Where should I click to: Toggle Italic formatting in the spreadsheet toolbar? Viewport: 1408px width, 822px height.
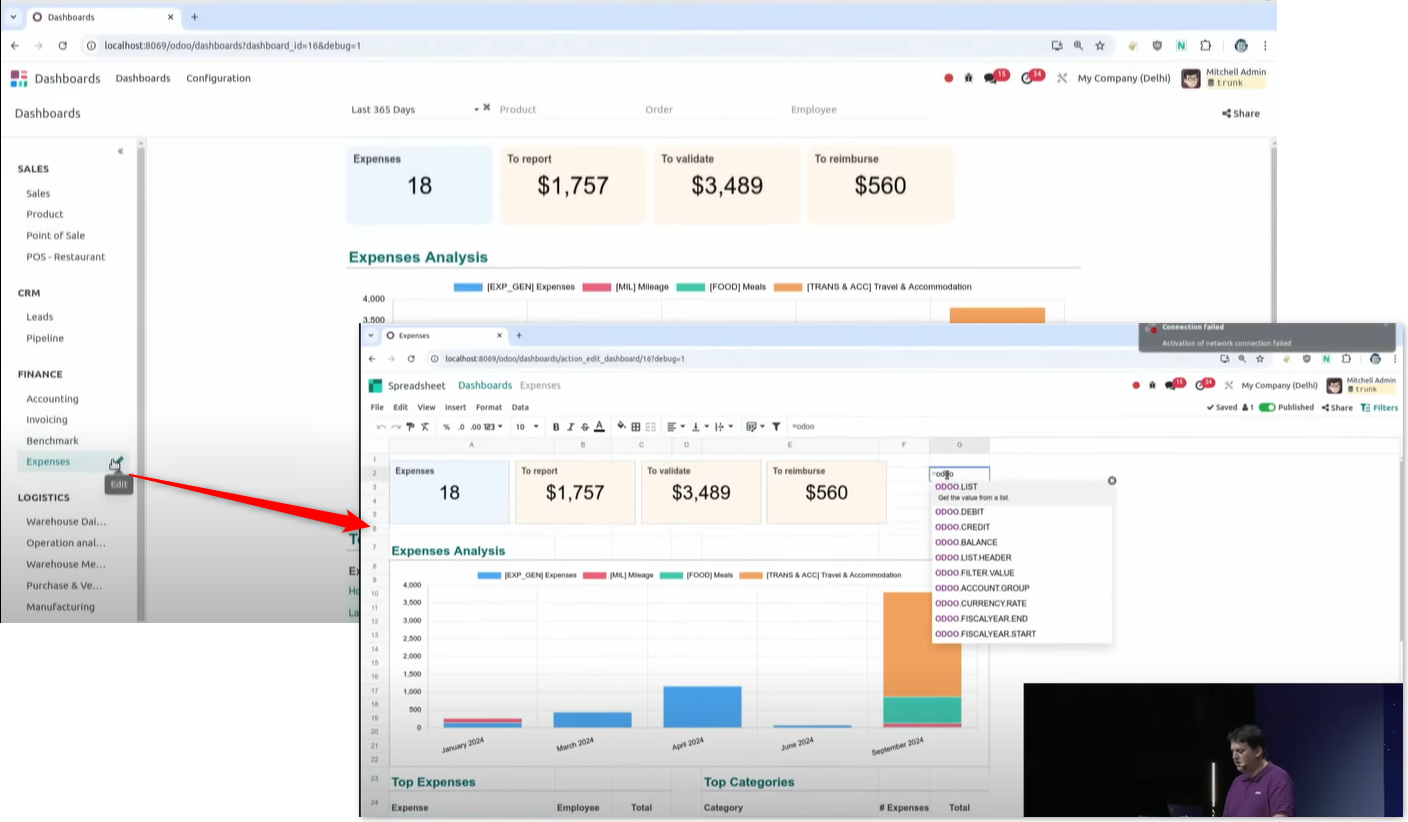click(571, 427)
